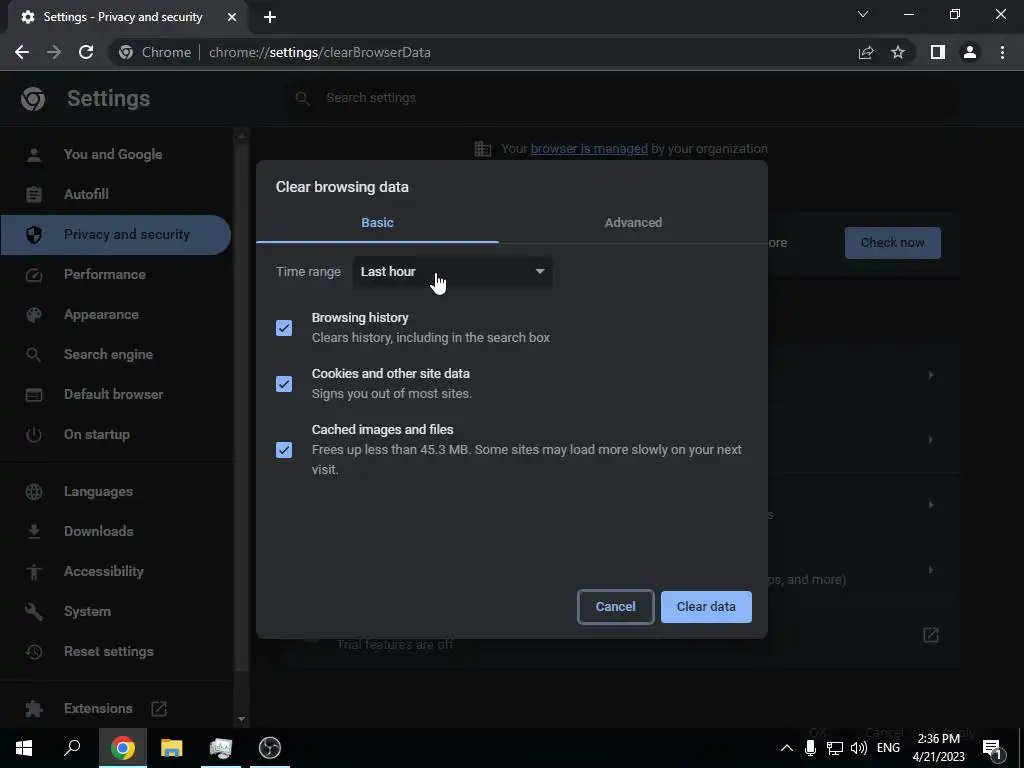Viewport: 1024px width, 768px height.
Task: Open Default browser settings
Action: (x=116, y=394)
